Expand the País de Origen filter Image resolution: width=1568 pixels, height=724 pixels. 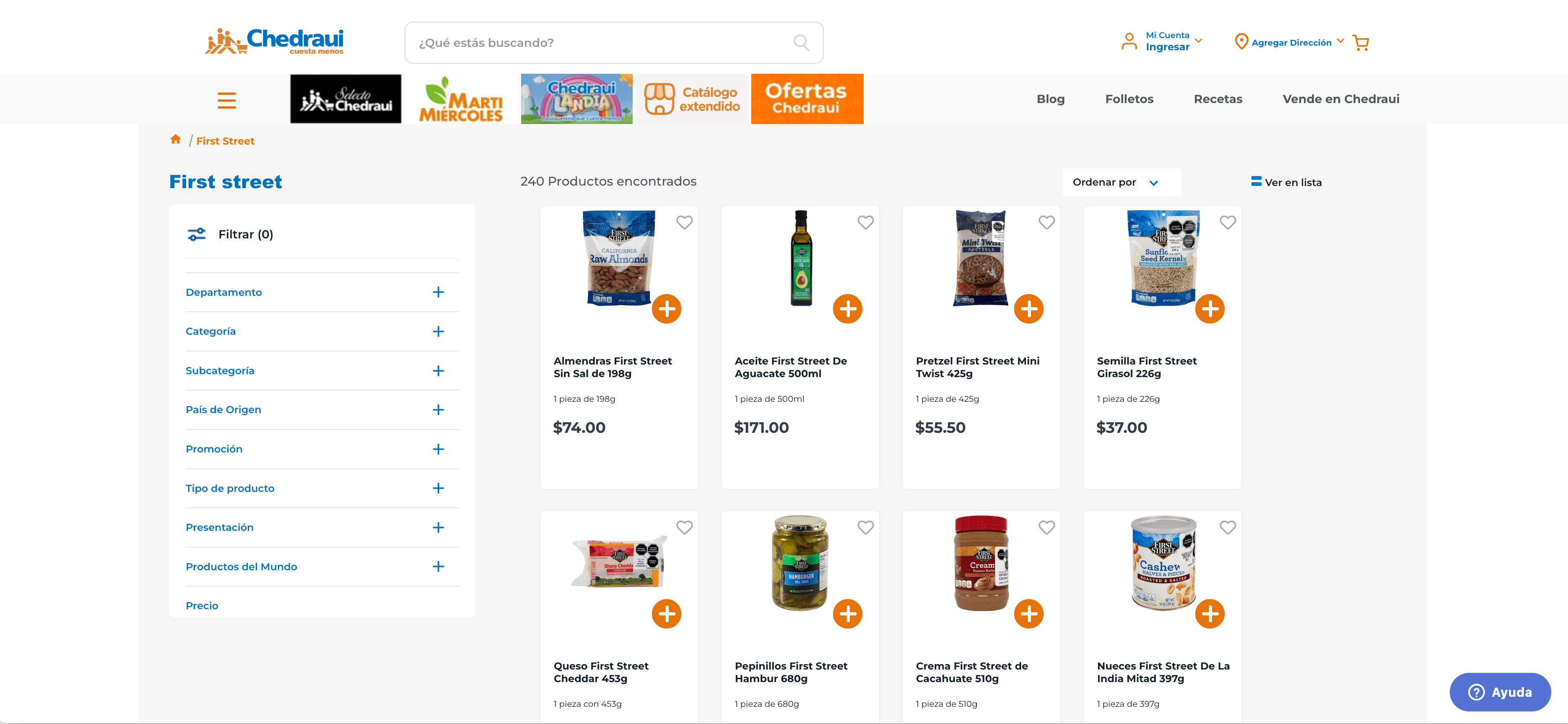point(438,410)
